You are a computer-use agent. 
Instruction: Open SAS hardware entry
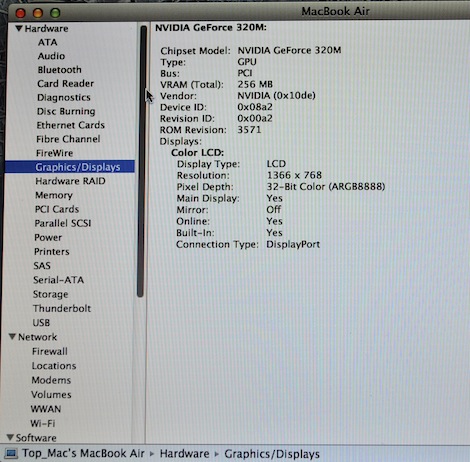[42, 266]
